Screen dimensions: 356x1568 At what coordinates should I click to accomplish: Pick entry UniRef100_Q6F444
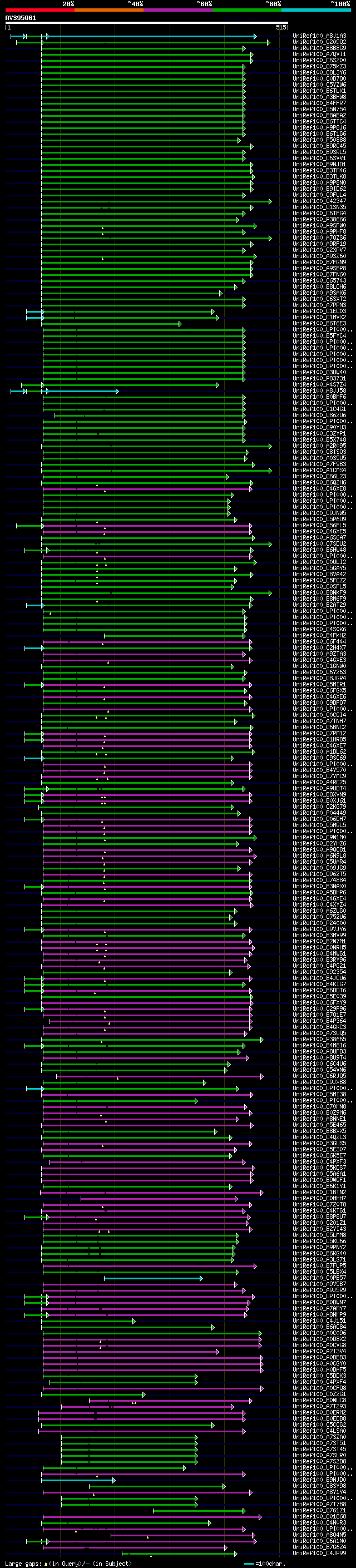tap(319, 641)
